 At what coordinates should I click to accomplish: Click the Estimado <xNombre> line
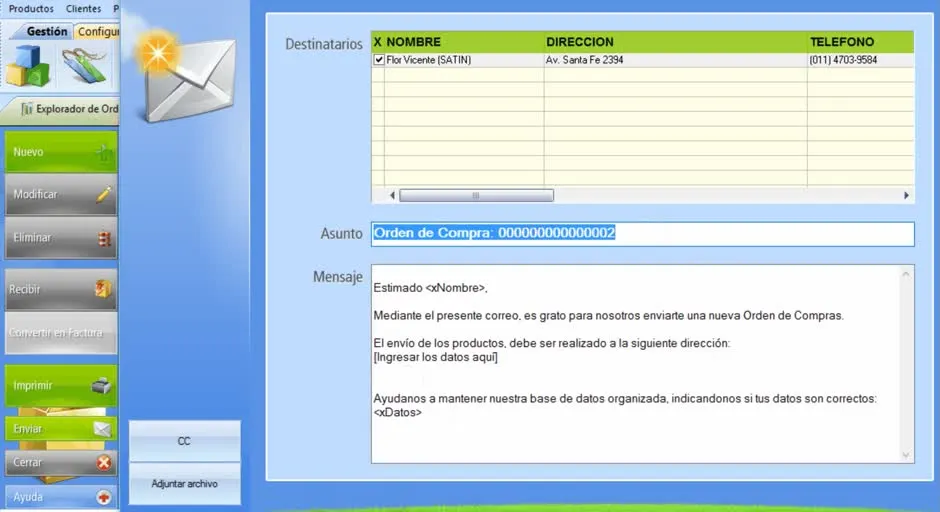[430, 288]
